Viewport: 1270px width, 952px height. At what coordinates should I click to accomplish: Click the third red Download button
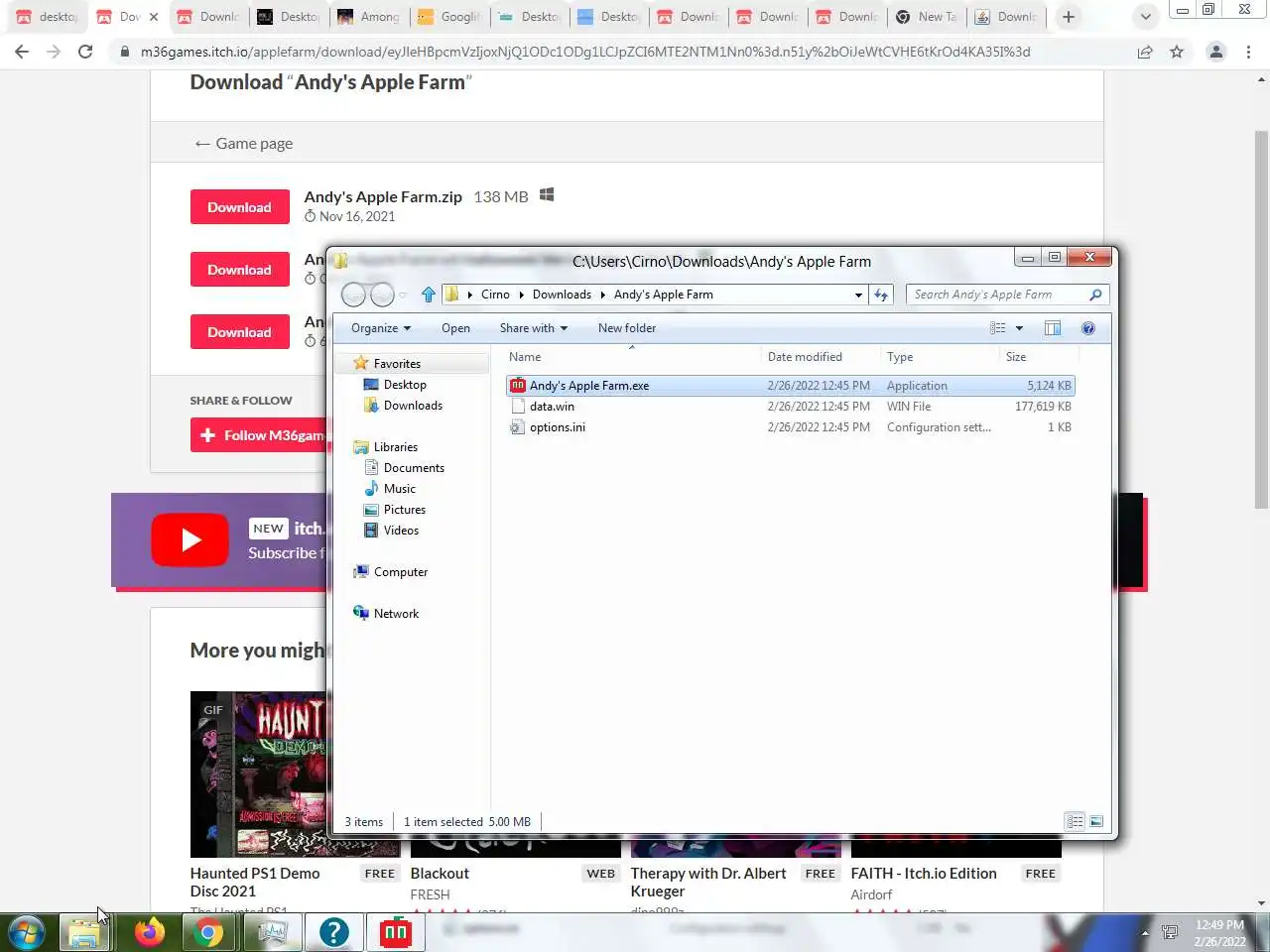pos(240,332)
